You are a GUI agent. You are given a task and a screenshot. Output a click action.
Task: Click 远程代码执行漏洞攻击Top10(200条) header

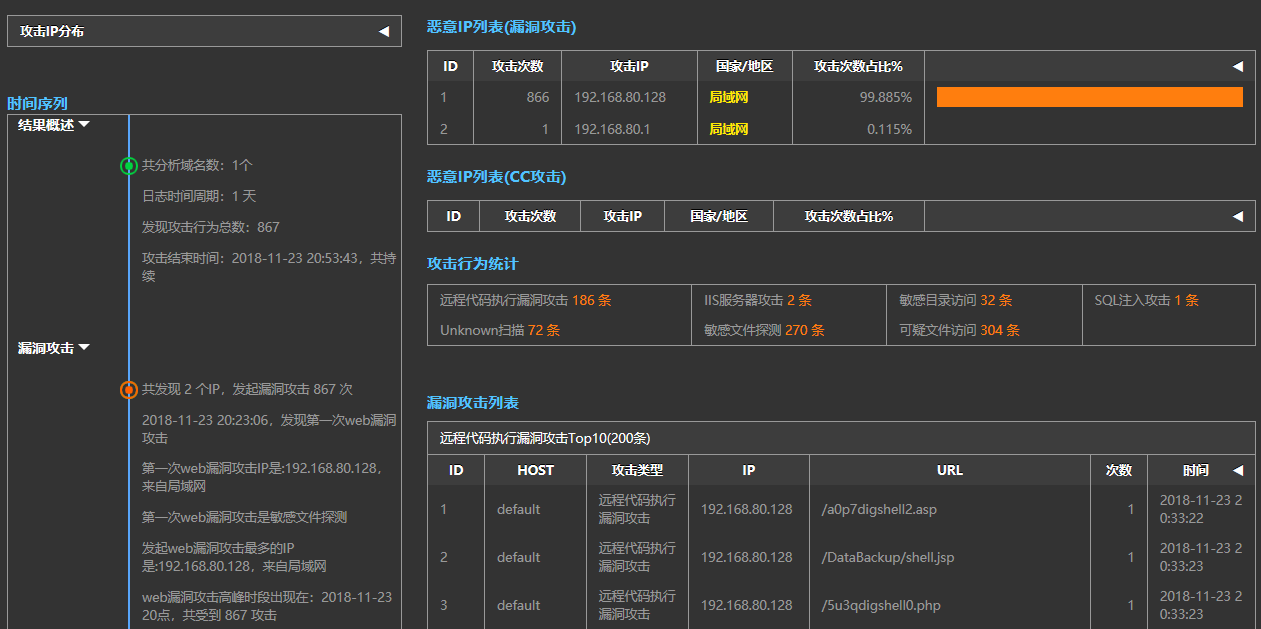click(x=545, y=438)
